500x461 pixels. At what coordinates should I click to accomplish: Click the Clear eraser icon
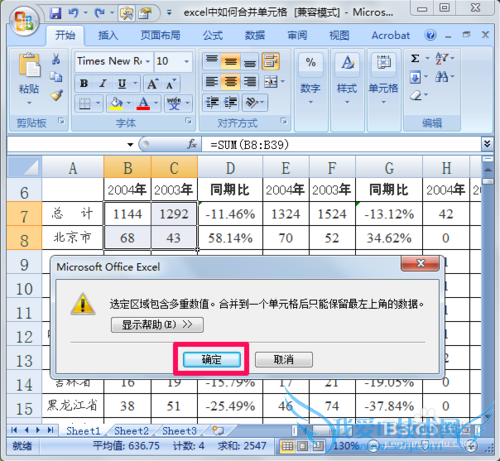416,96
